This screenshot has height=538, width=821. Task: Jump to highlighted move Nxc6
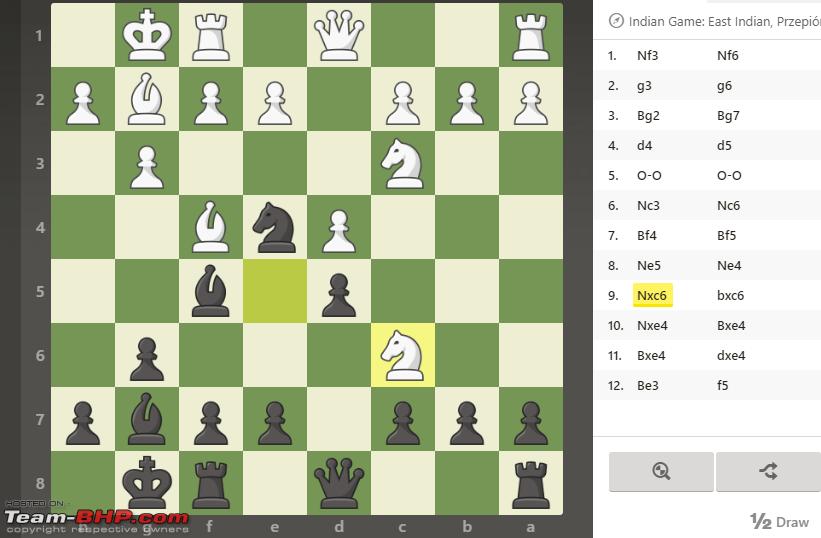tap(652, 296)
